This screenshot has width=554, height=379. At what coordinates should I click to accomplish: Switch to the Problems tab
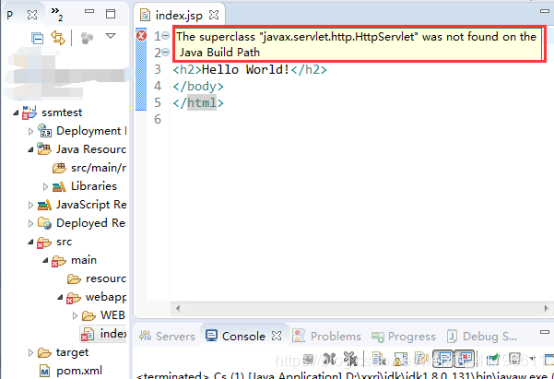click(327, 336)
